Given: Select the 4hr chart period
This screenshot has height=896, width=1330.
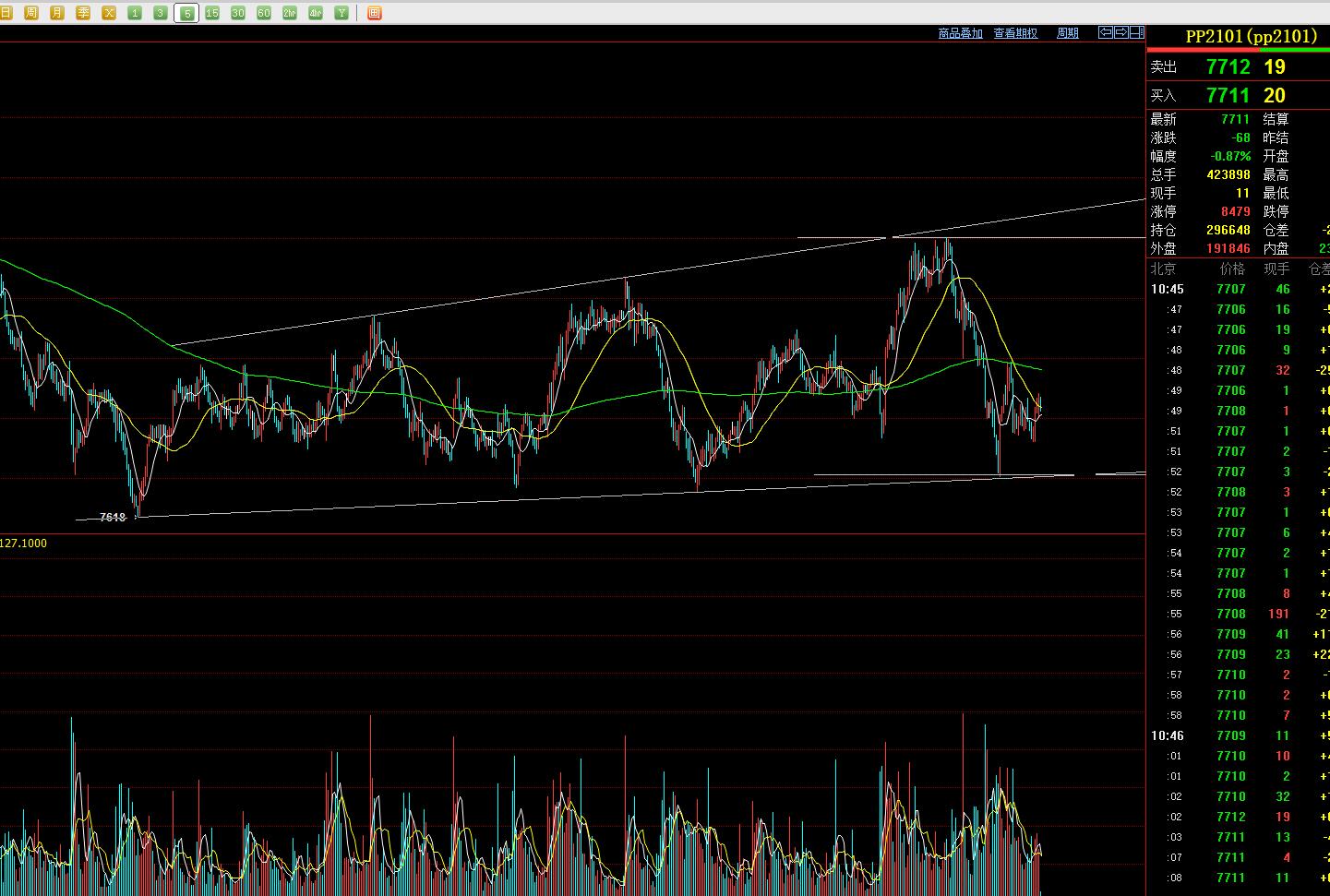Looking at the screenshot, I should (316, 13).
